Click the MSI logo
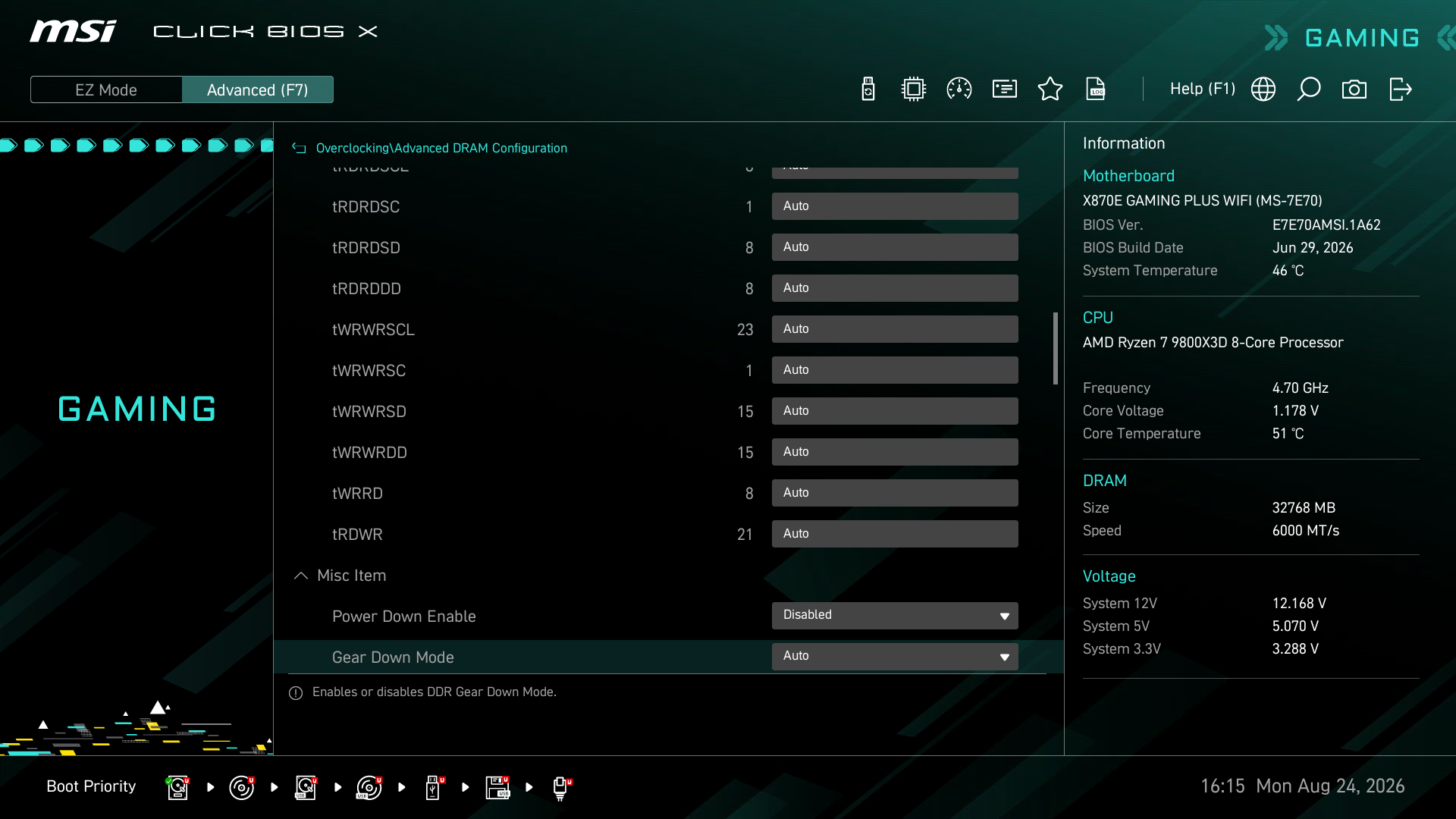Viewport: 1456px width, 819px height. pos(73,31)
